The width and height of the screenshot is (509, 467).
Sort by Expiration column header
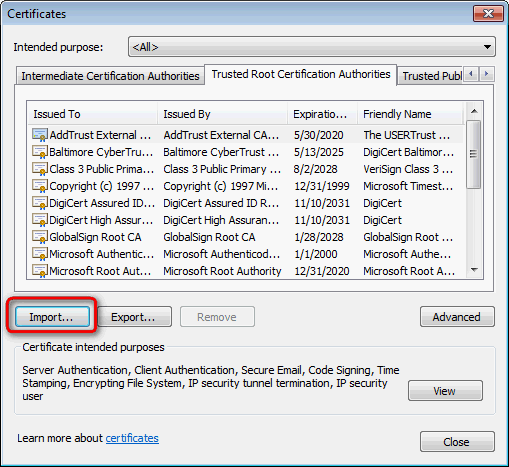pos(322,114)
